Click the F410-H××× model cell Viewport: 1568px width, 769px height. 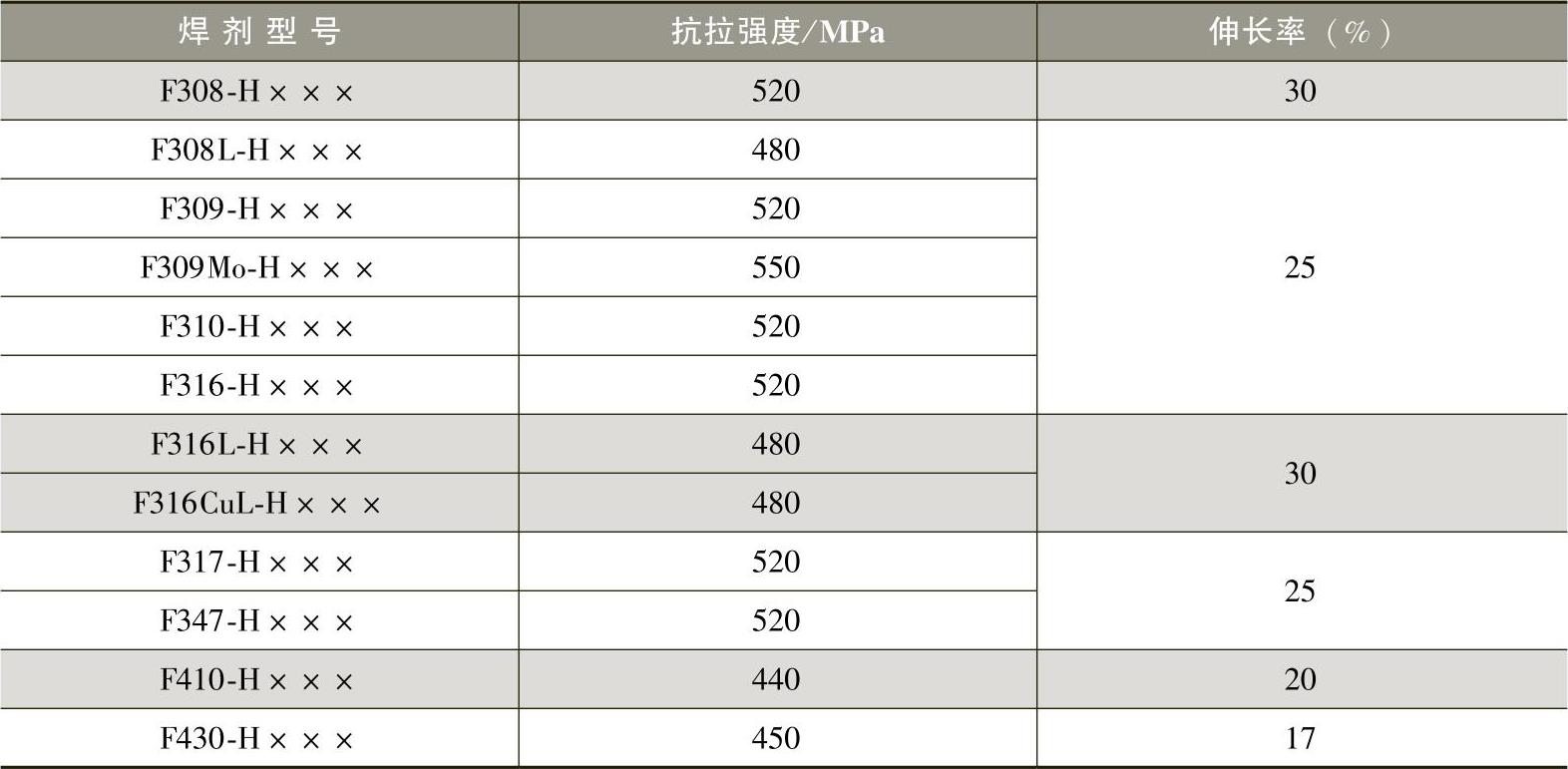tap(257, 680)
